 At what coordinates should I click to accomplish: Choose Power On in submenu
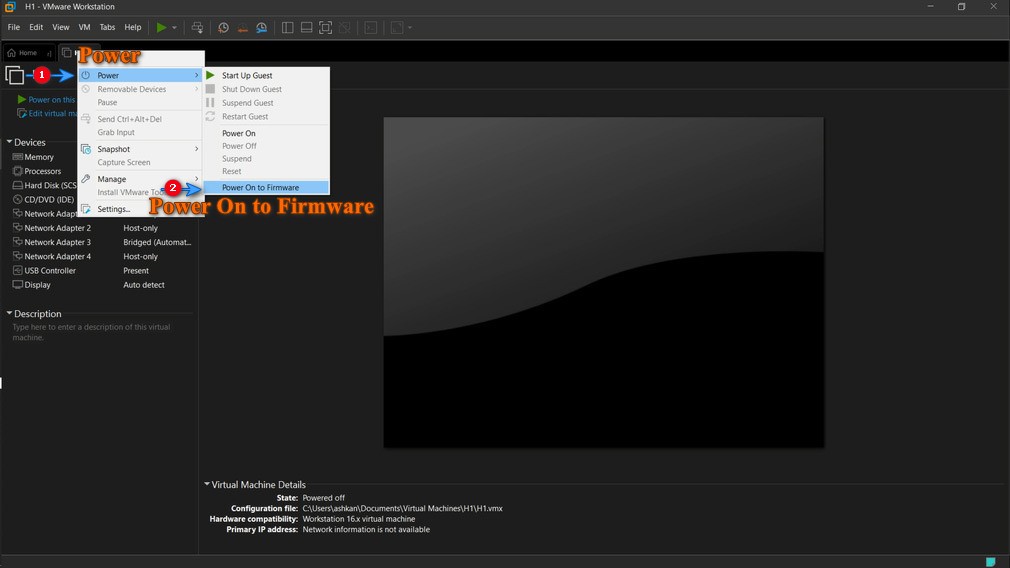coord(266,133)
